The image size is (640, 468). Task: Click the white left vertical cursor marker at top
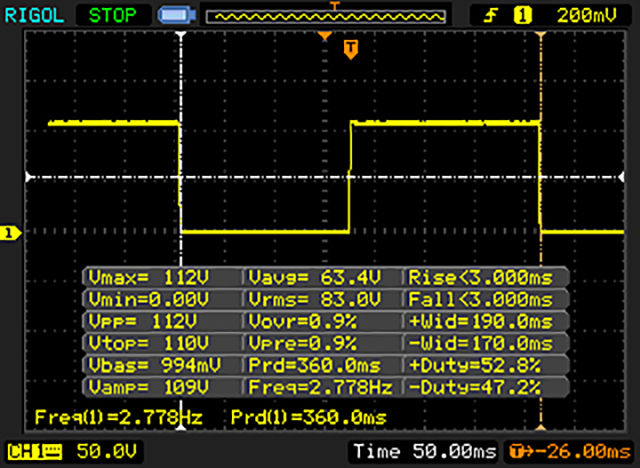[181, 35]
